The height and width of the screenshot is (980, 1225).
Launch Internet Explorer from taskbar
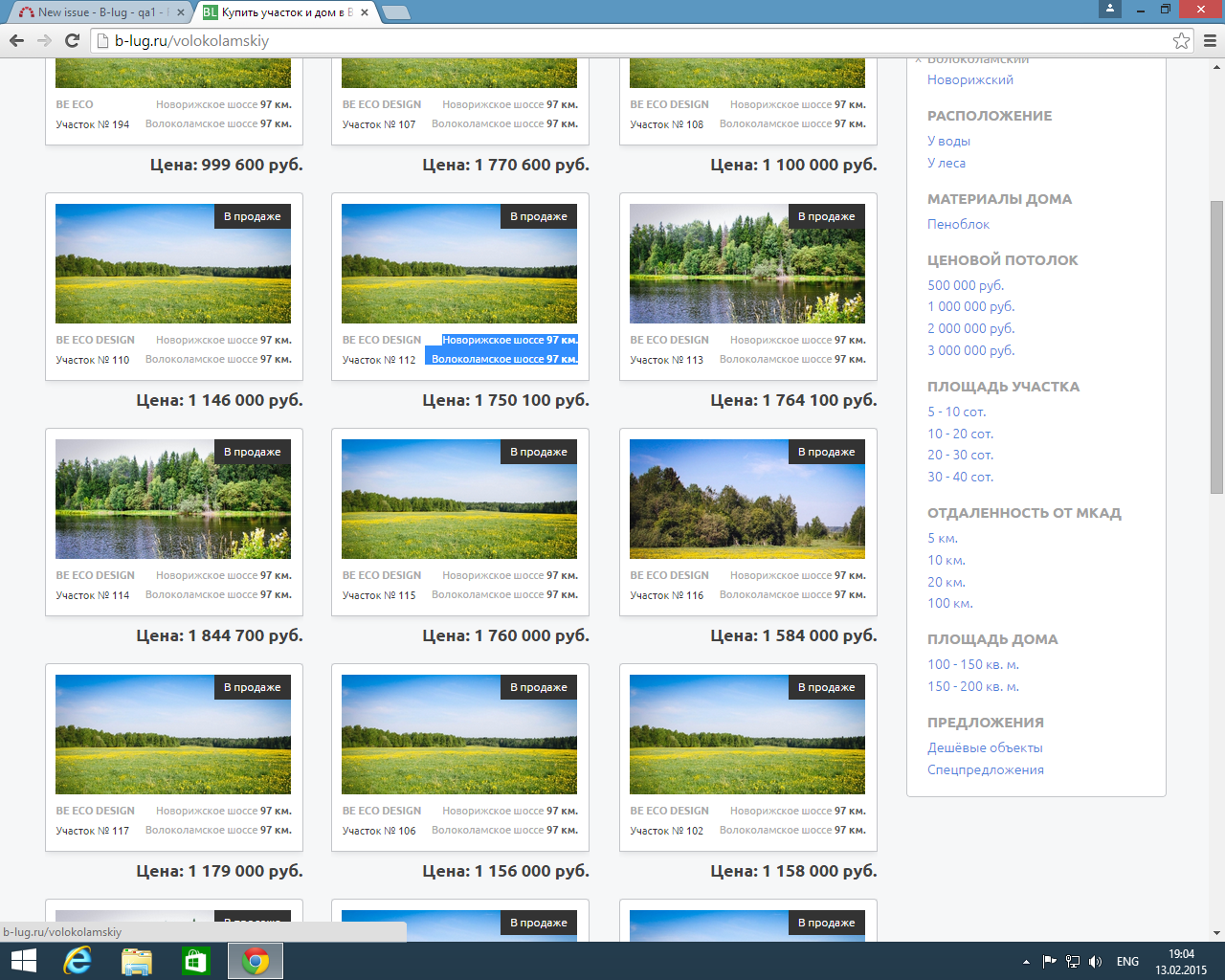pyautogui.click(x=77, y=961)
